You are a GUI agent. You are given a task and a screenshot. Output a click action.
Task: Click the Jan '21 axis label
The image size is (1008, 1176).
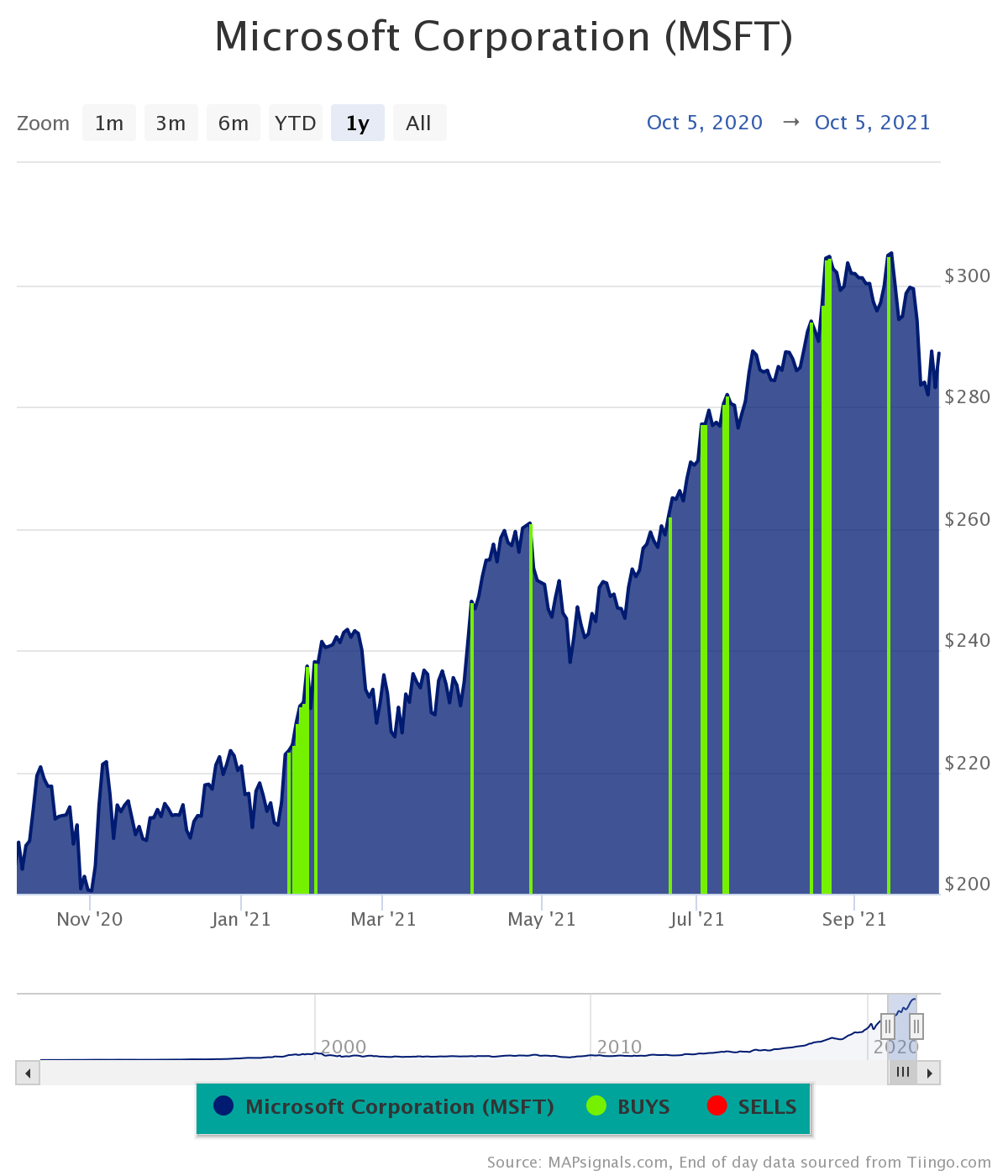coord(241,920)
